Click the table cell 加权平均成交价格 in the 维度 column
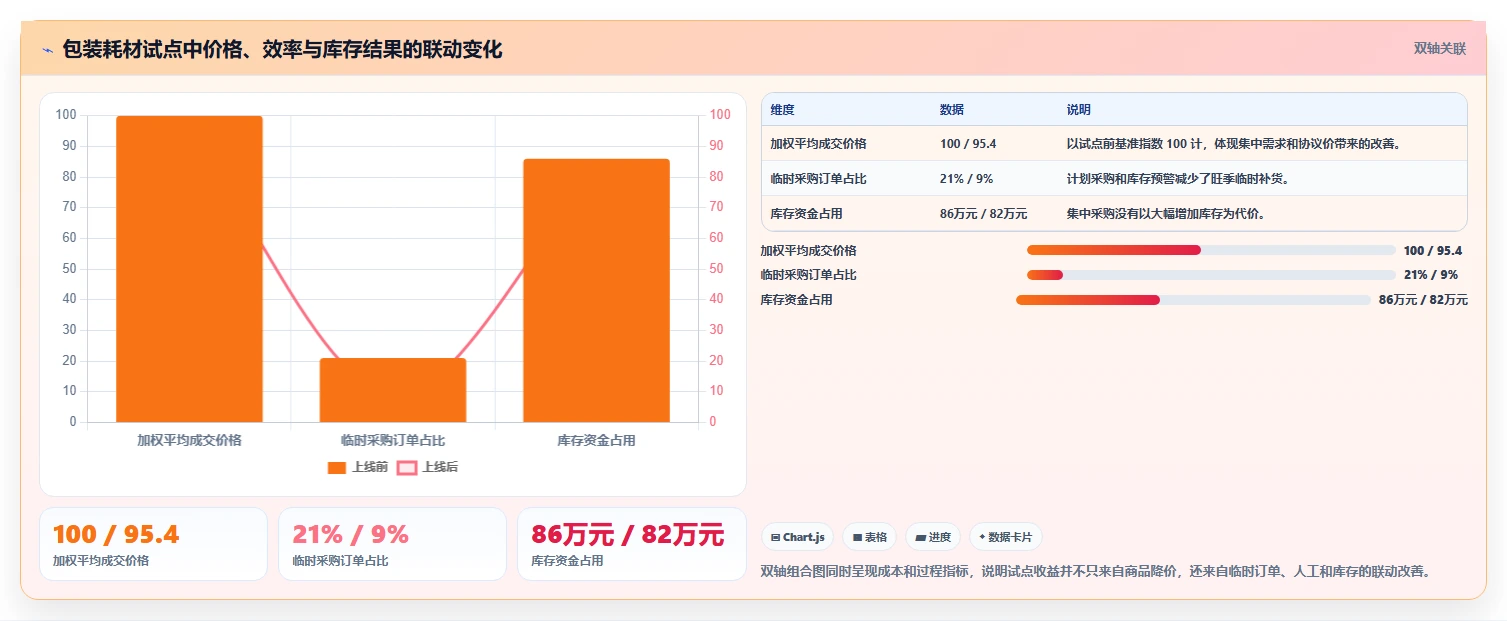 pos(818,144)
